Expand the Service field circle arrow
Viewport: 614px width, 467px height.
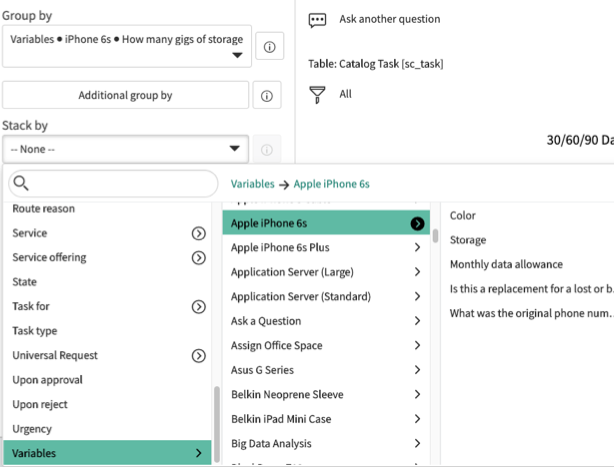point(199,233)
